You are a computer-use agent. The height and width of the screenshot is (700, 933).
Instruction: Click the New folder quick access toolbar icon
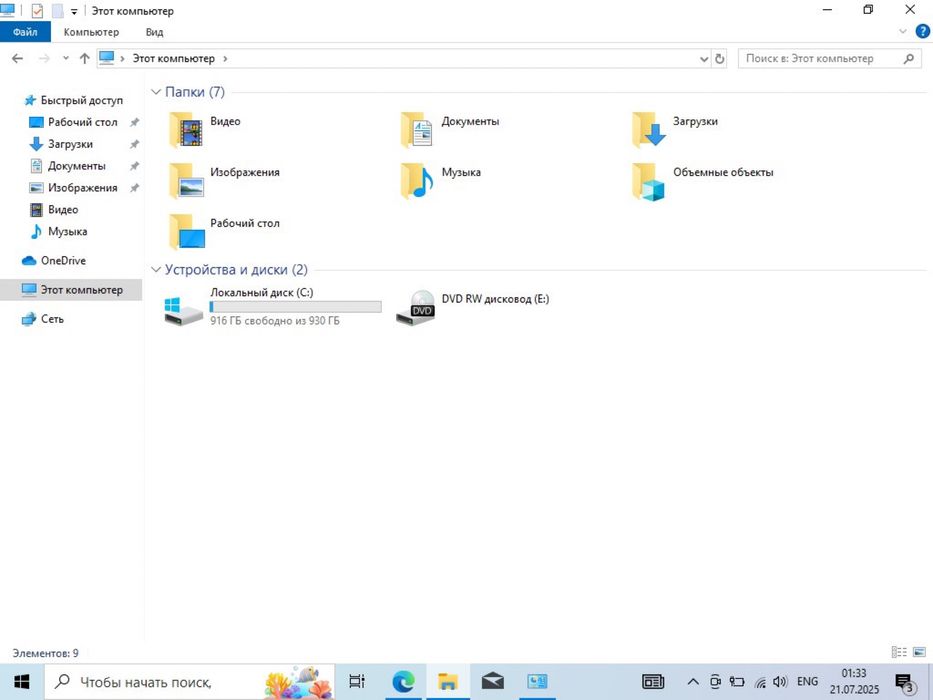pos(57,11)
